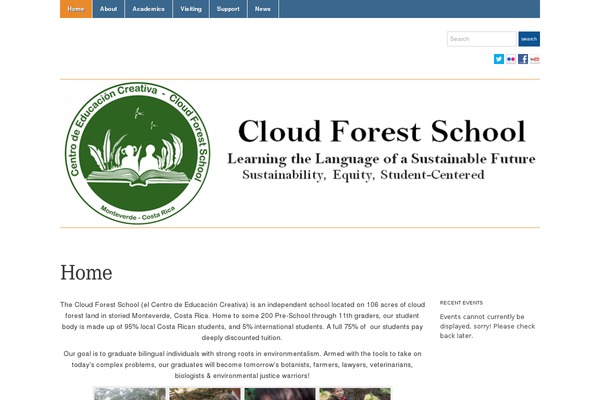The width and height of the screenshot is (600, 400).
Task: Click paragraph starting 'Our goal is to graduate'
Action: [242, 365]
